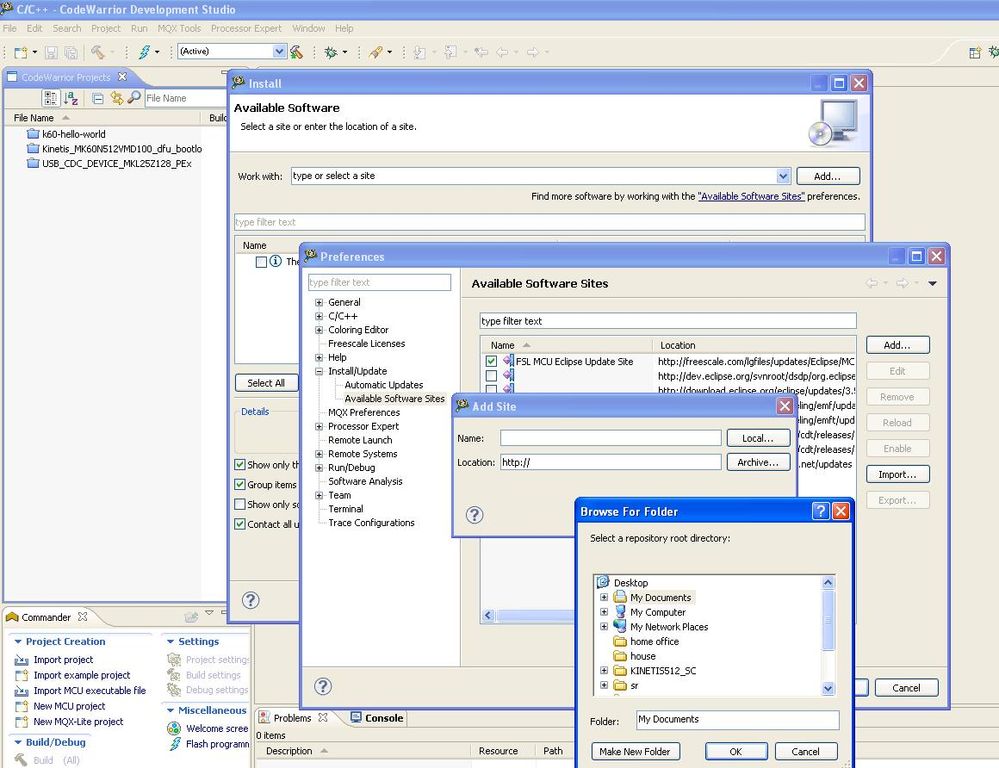Click the Import MCU executable file icon
999x768 pixels.
[x=22, y=691]
